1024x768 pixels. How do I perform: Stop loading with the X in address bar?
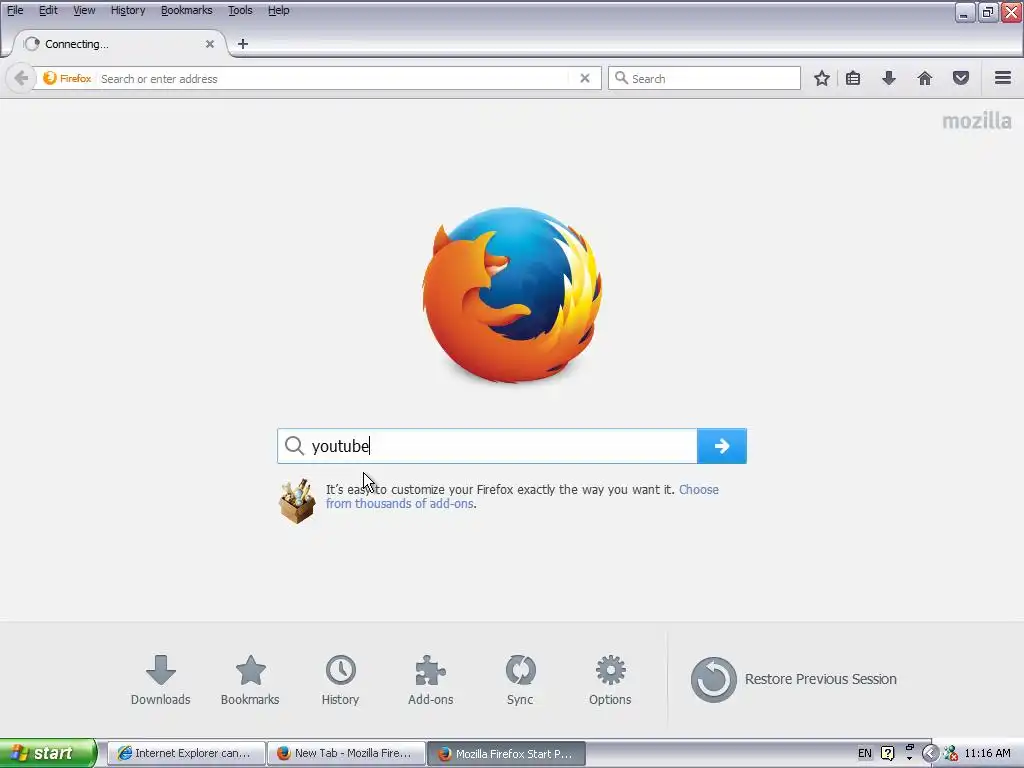[584, 78]
